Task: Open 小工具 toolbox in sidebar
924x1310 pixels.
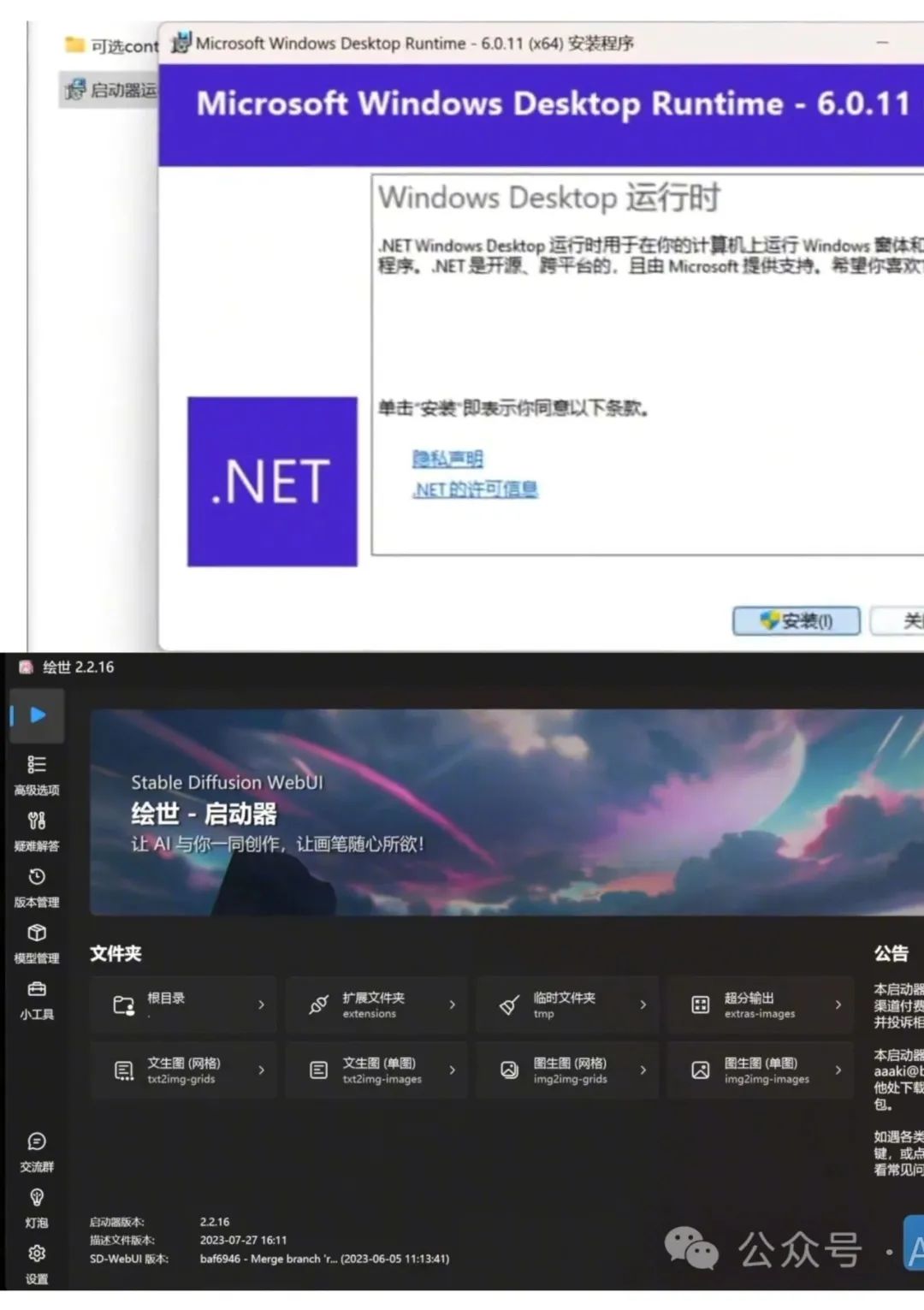Action: coord(37,999)
